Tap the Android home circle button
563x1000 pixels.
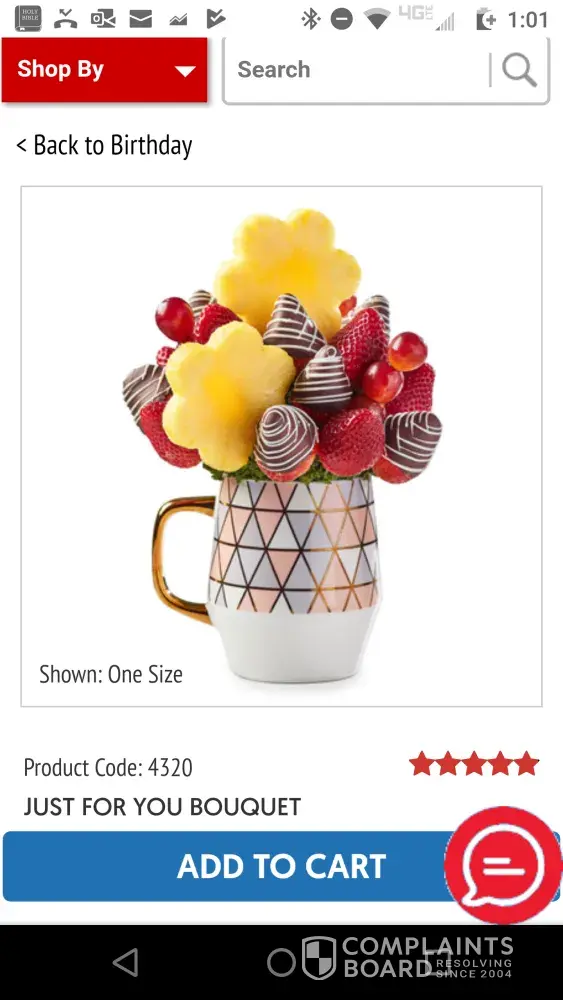tap(281, 962)
